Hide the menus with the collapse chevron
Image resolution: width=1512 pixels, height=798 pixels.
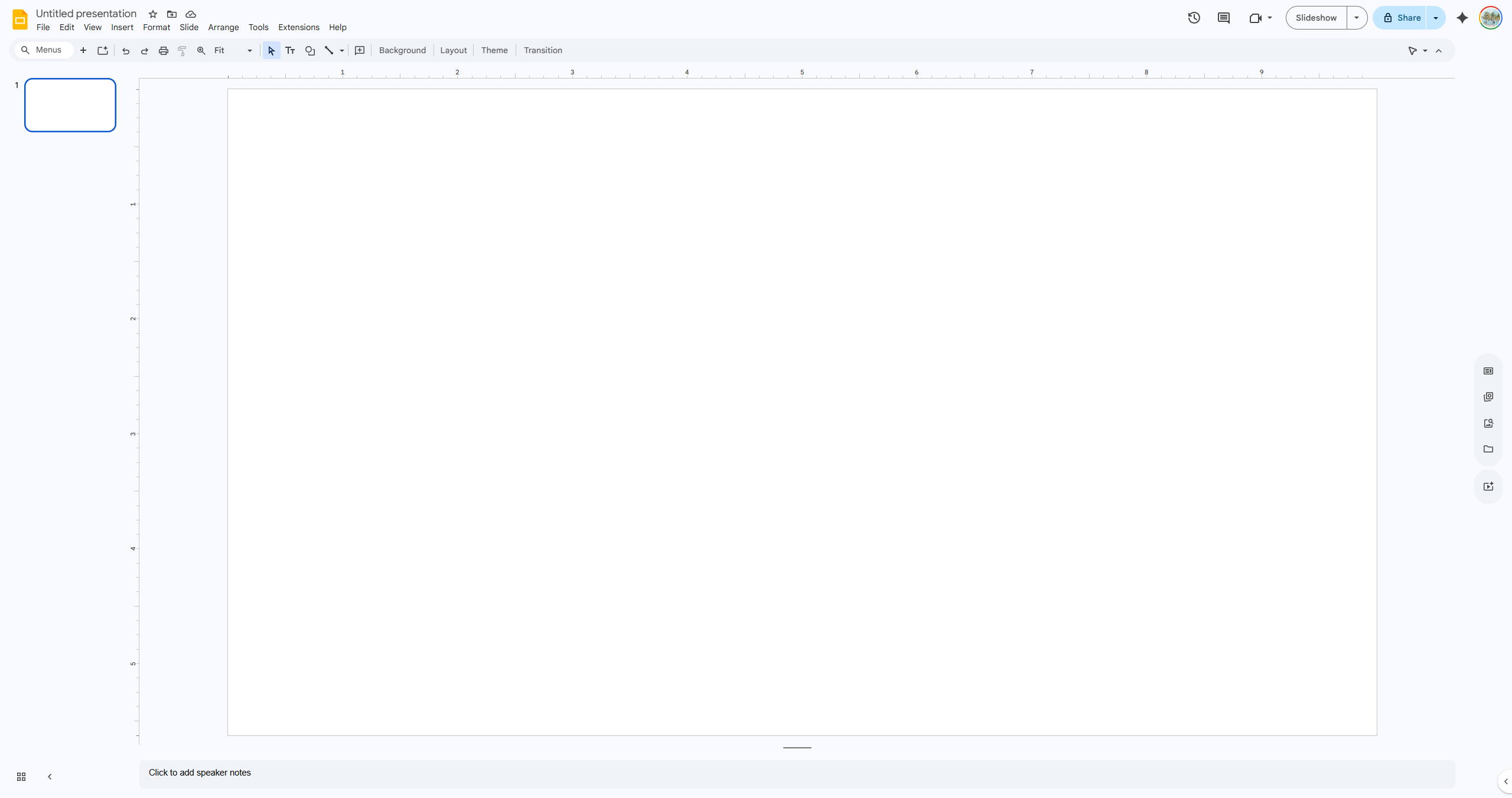click(x=1439, y=51)
